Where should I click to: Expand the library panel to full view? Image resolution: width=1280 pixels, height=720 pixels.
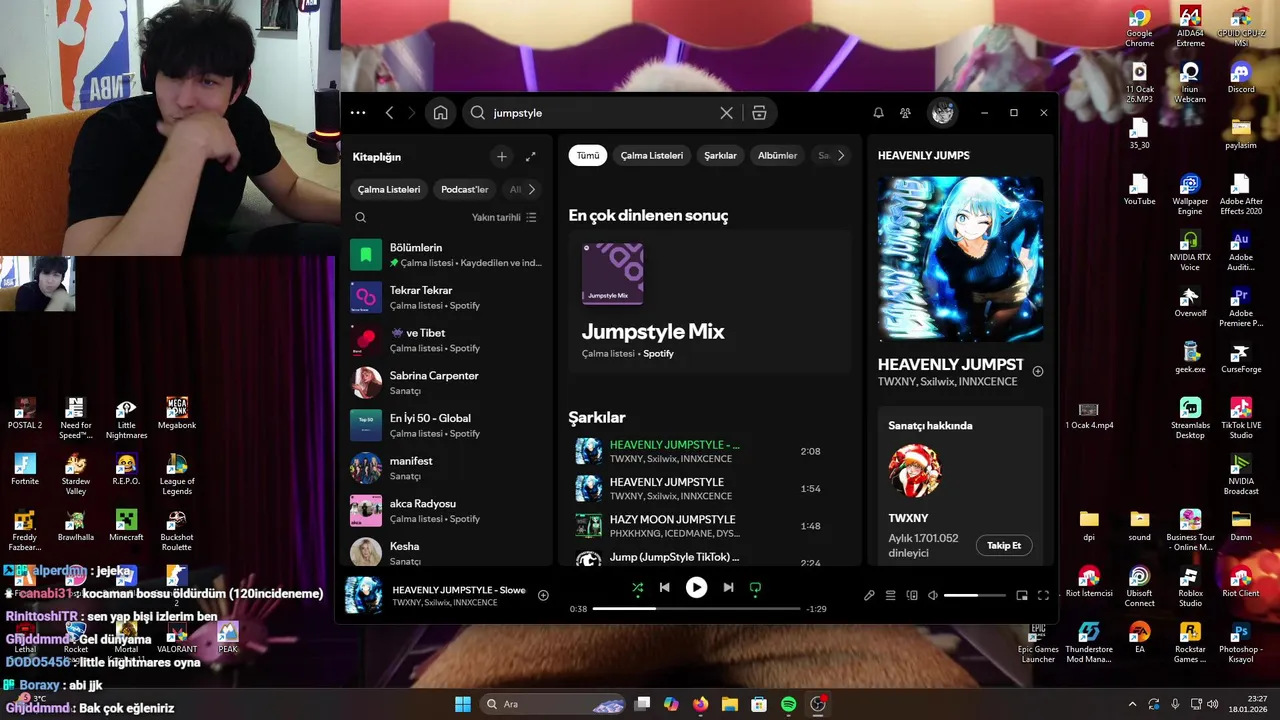point(530,156)
